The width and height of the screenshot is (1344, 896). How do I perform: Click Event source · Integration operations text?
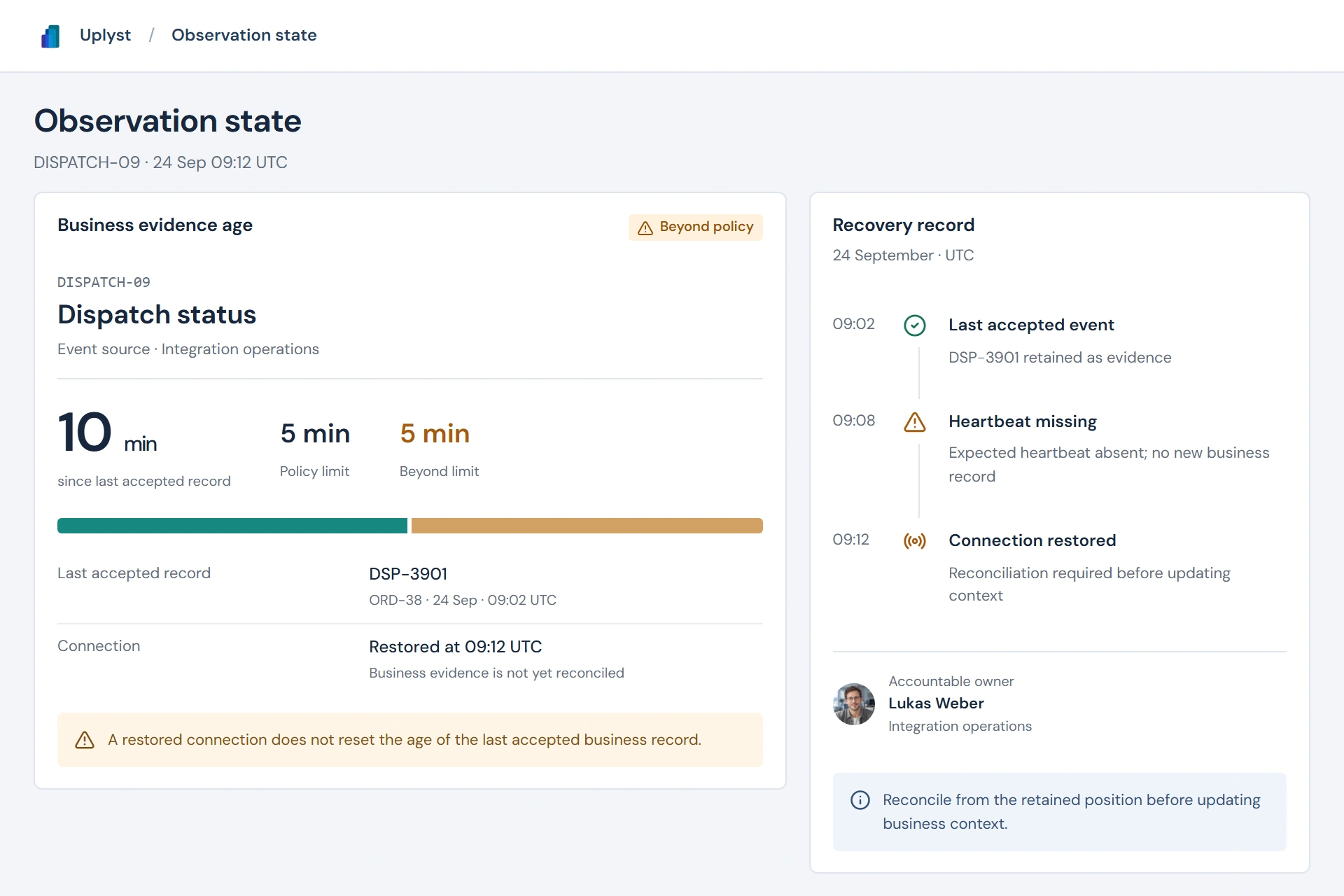point(188,349)
